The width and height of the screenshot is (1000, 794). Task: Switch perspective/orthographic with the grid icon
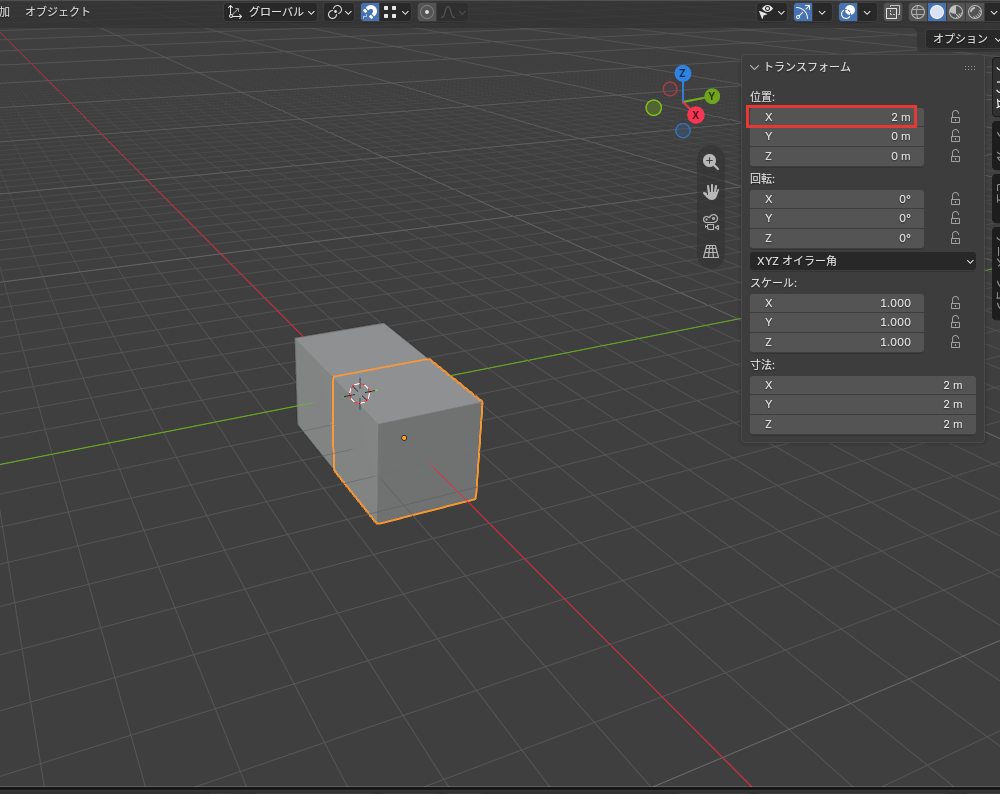[710, 251]
